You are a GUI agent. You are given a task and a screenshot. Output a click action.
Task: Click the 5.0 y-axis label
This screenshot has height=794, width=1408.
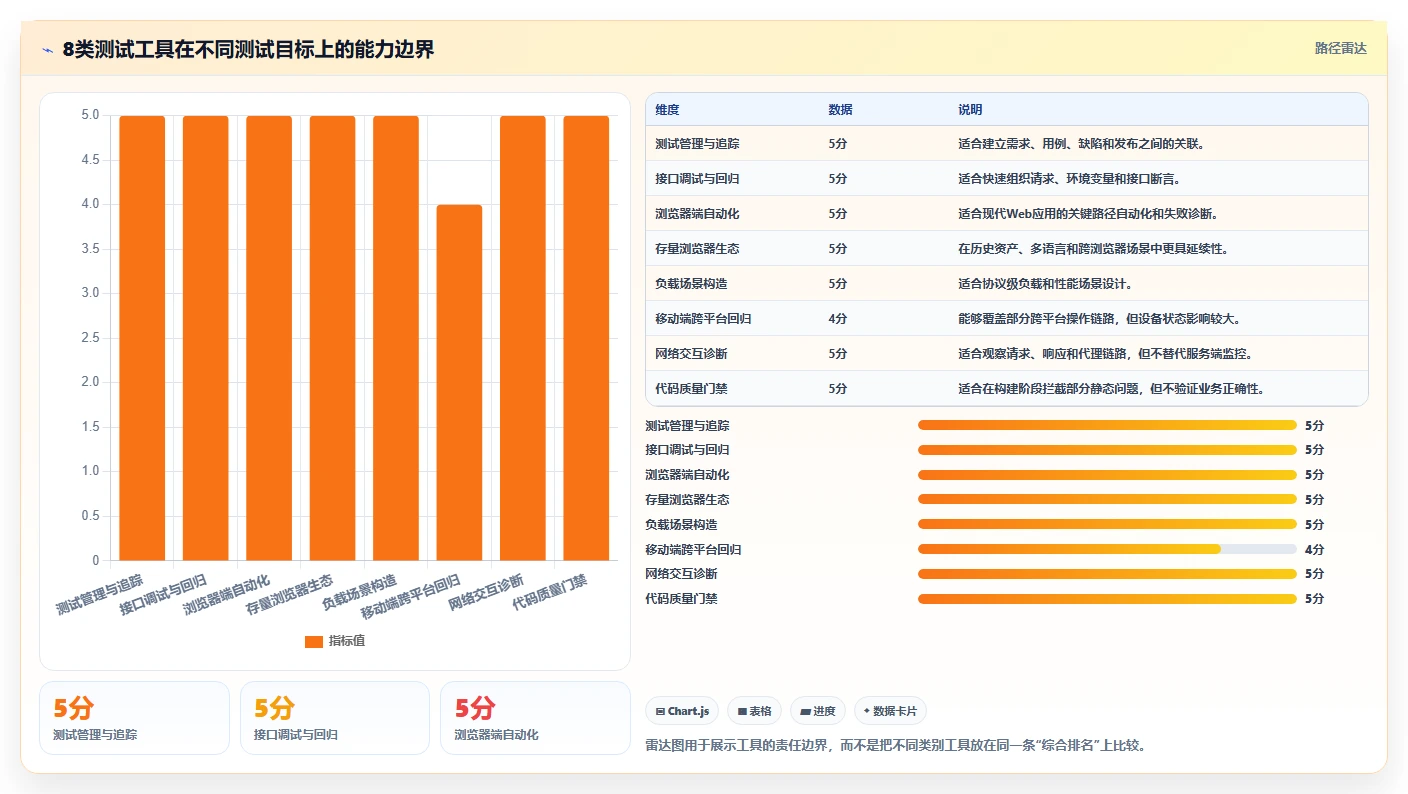point(90,115)
